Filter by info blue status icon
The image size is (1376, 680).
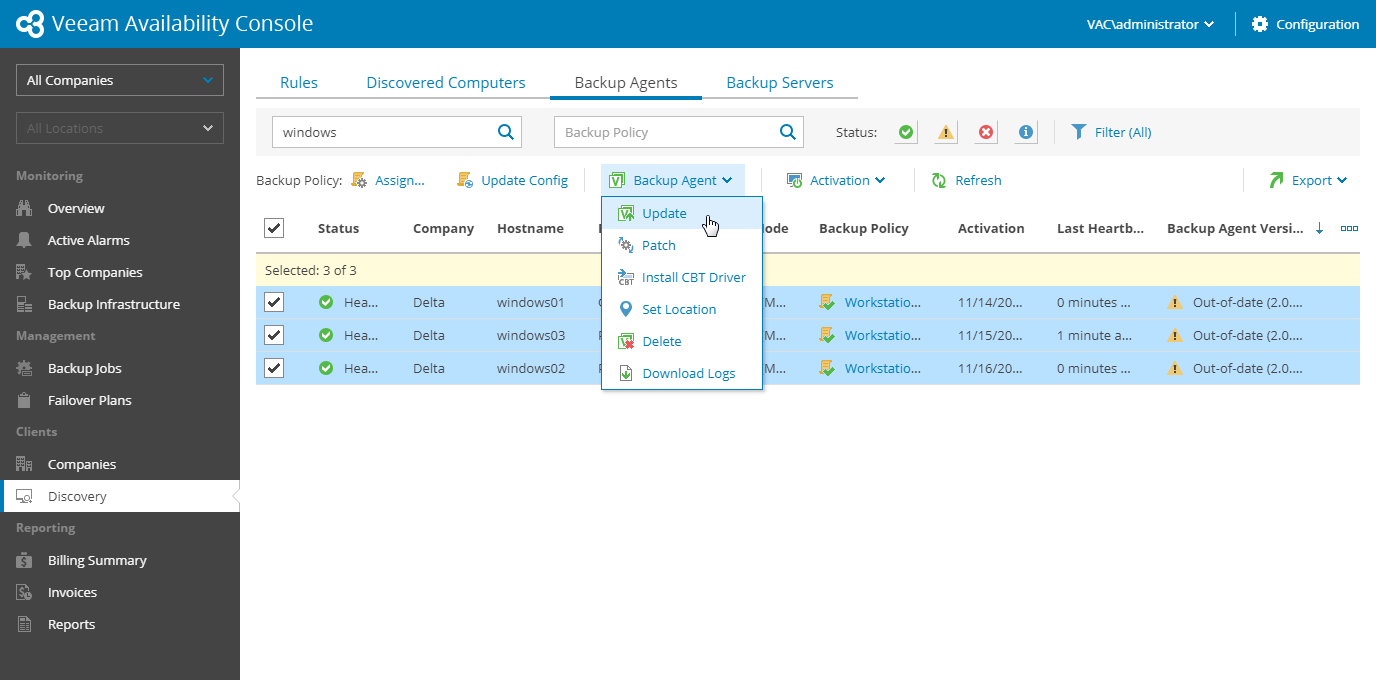pyautogui.click(x=1026, y=132)
